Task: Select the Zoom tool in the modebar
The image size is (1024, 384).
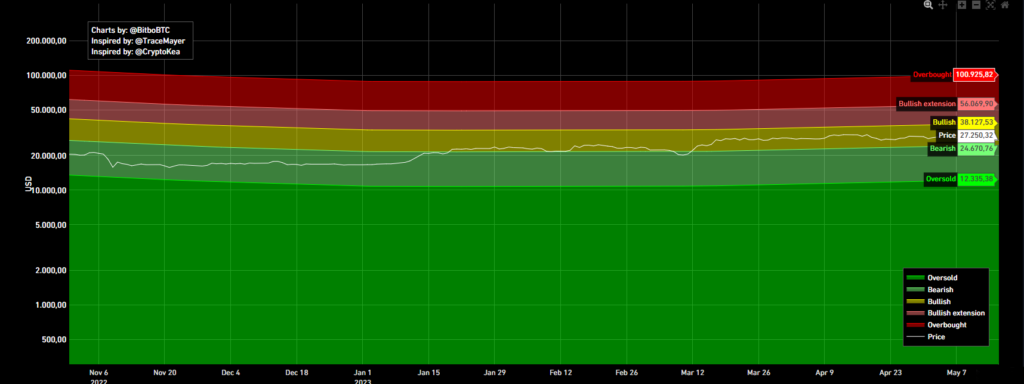Action: pos(928,5)
